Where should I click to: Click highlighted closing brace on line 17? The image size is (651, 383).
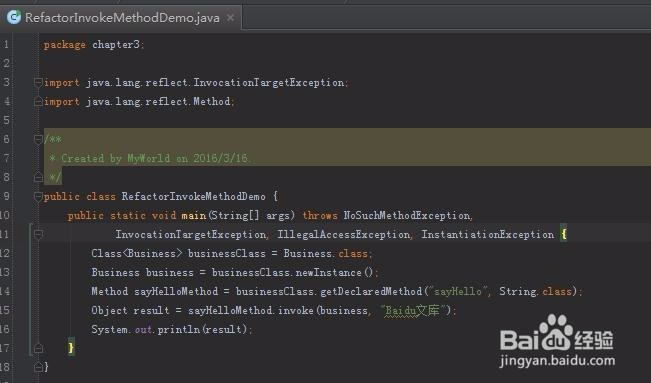pos(71,347)
